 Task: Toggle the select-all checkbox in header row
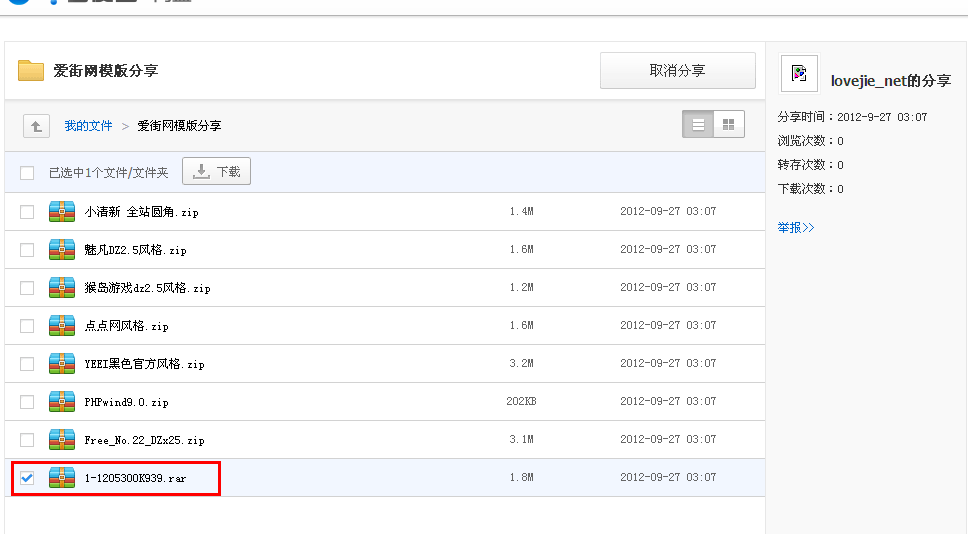[27, 173]
